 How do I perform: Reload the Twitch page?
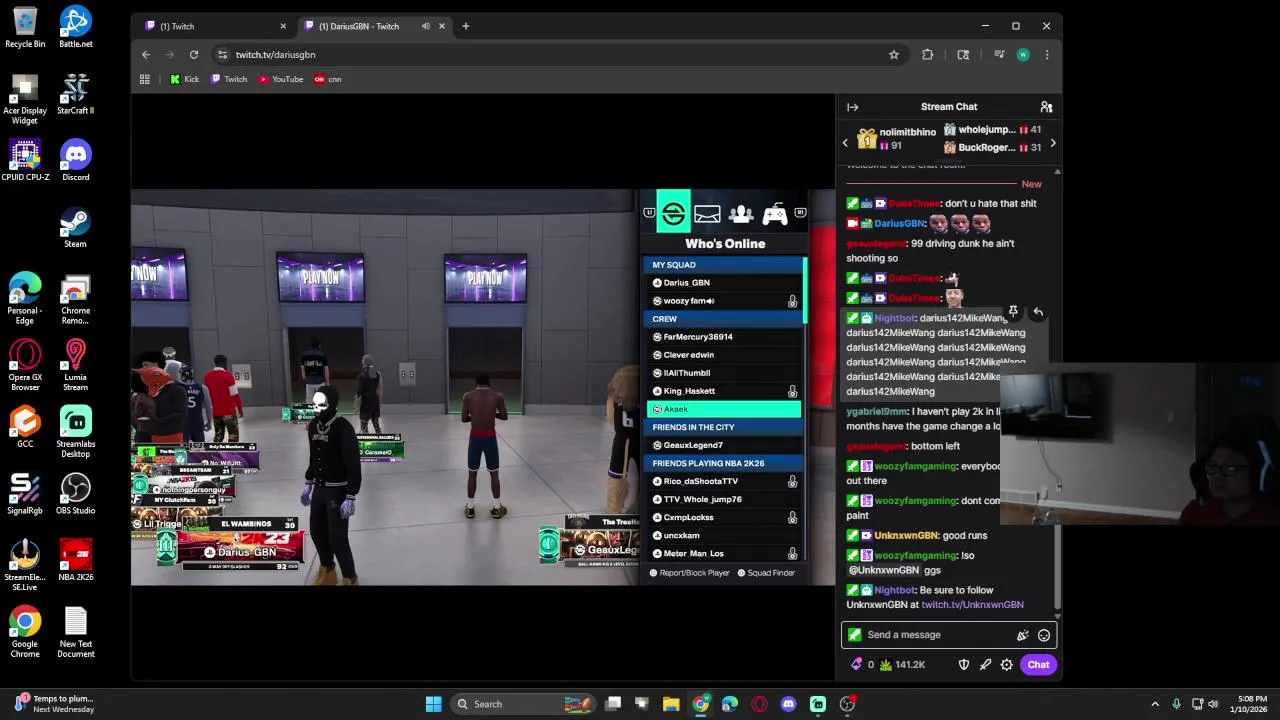pos(194,55)
